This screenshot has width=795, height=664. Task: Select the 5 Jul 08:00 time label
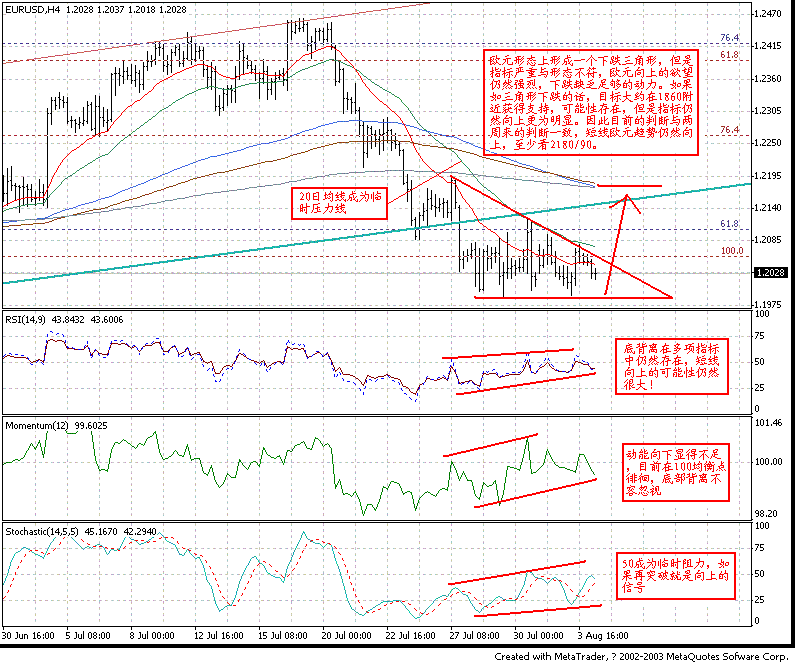pyautogui.click(x=88, y=636)
